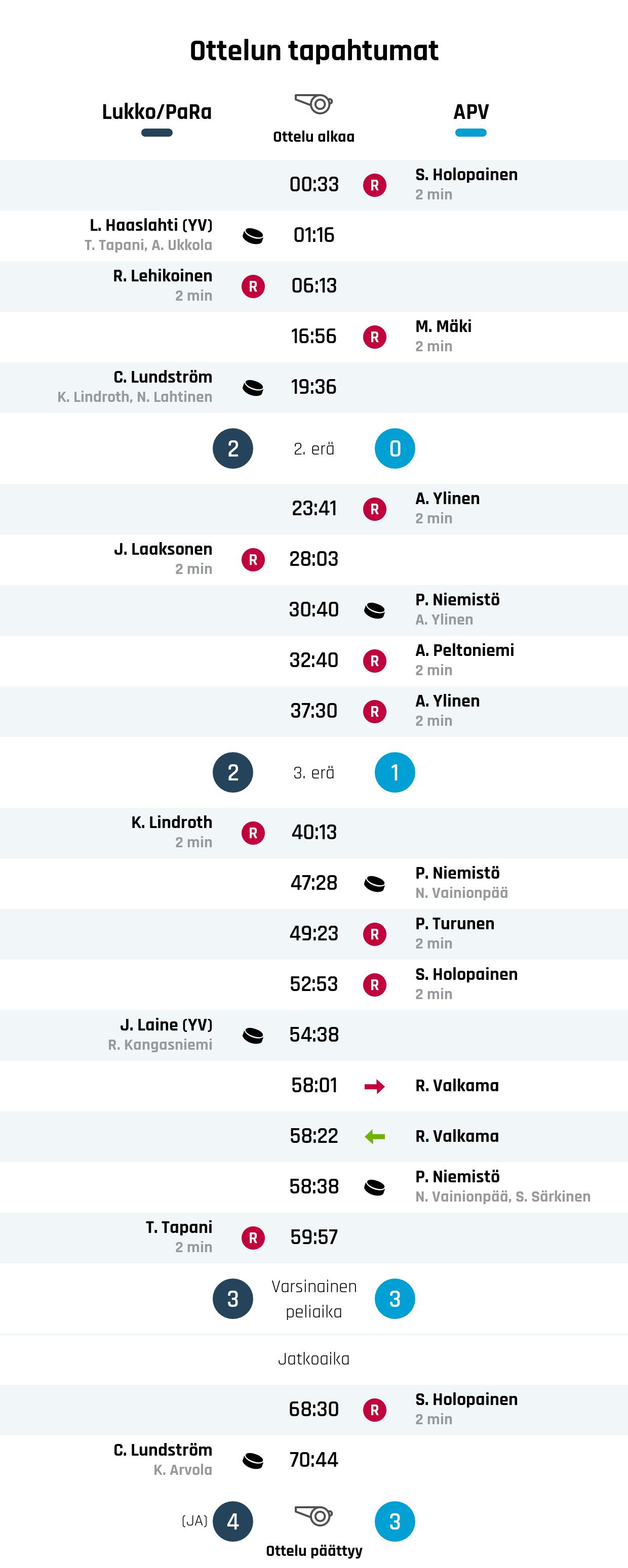This screenshot has height=1568, width=628.
Task: Click scorer C. Lundström at 19:36
Action: (163, 378)
